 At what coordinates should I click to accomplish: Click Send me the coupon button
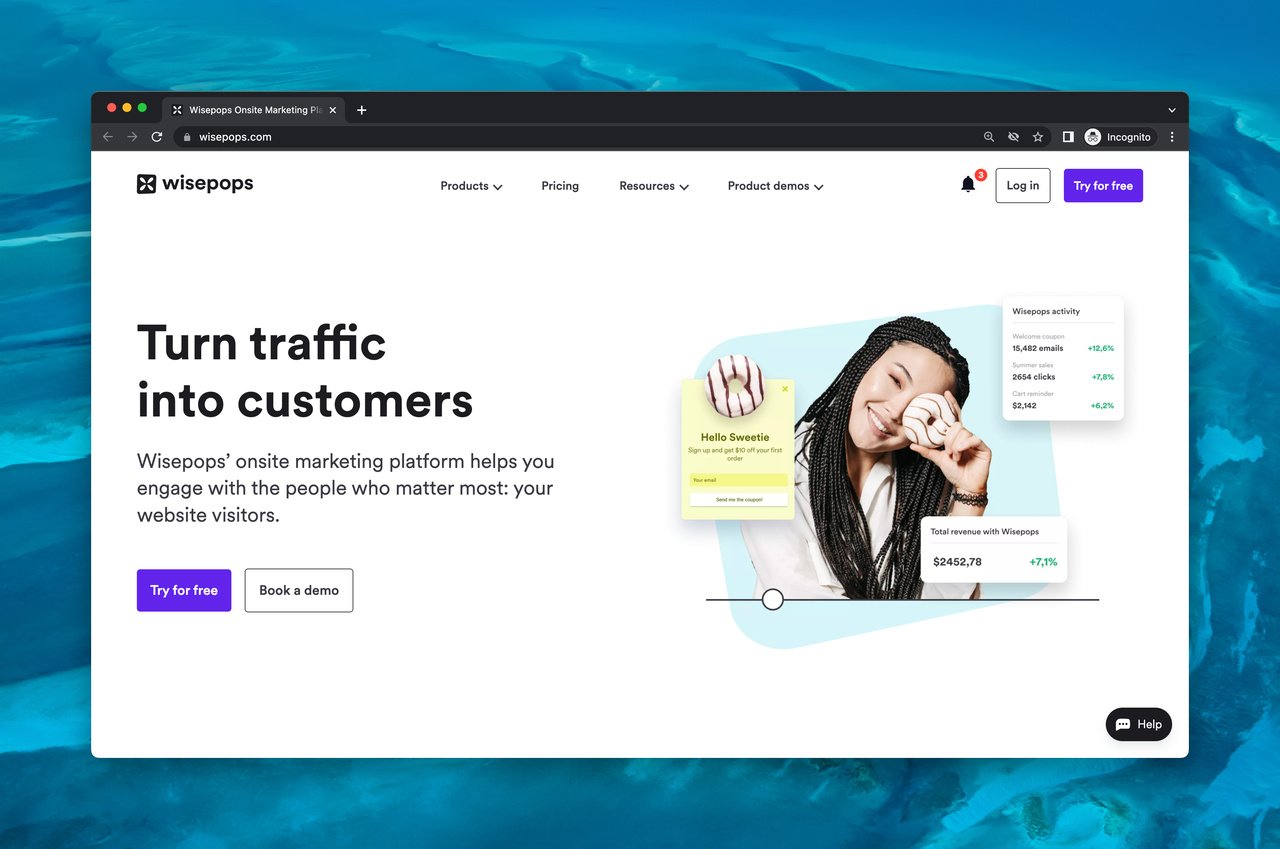[739, 499]
